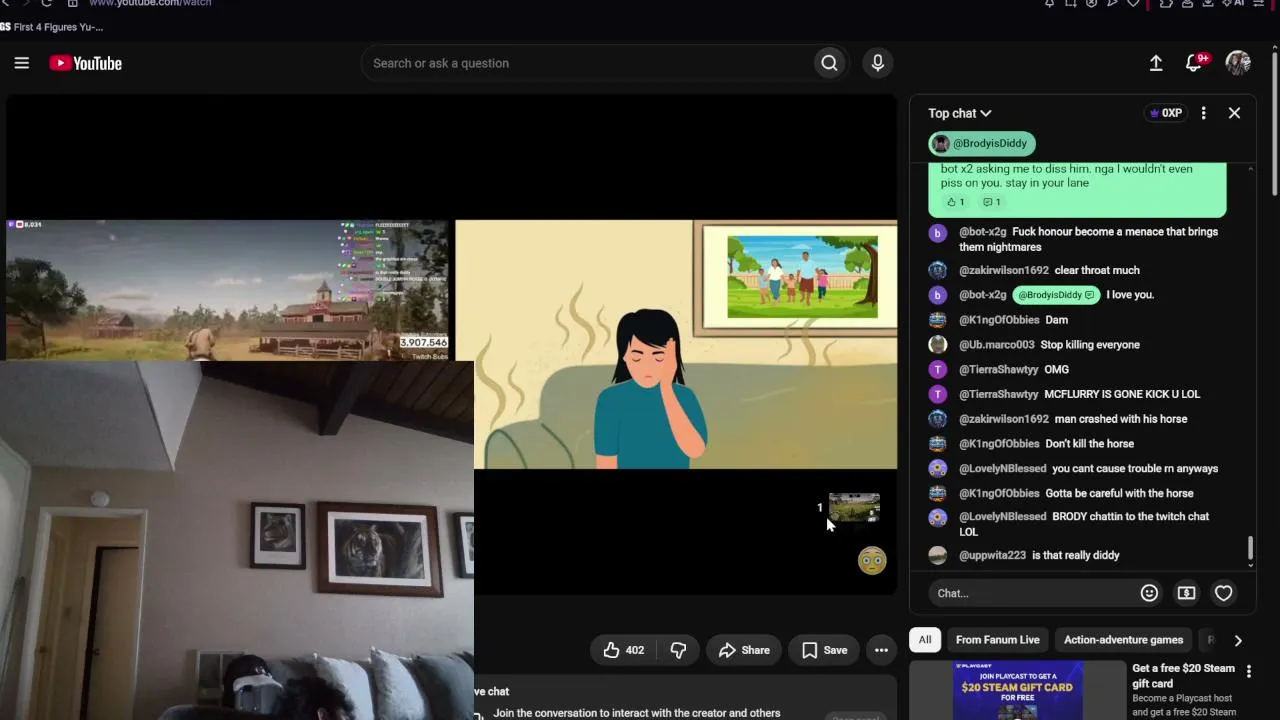
Task: Click the @Ub.marco003 username
Action: 997,345
